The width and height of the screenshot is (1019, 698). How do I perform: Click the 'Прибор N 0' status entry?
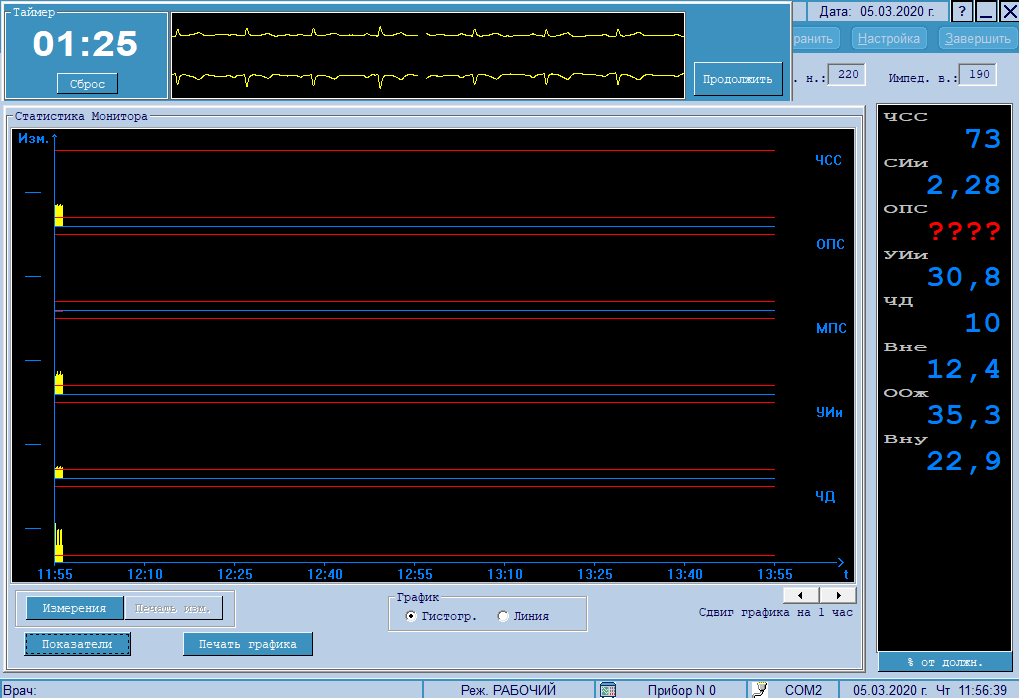682,690
